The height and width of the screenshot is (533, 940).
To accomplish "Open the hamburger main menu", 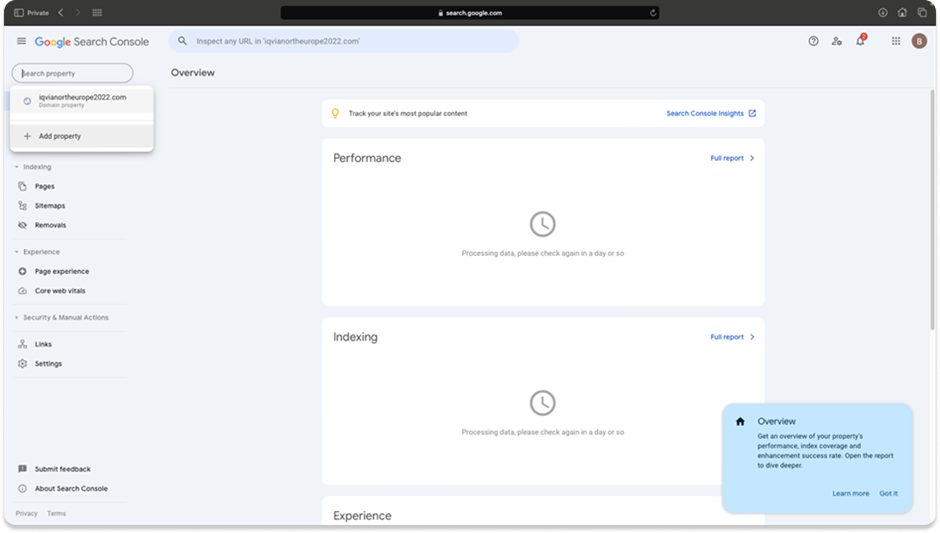I will (x=22, y=41).
